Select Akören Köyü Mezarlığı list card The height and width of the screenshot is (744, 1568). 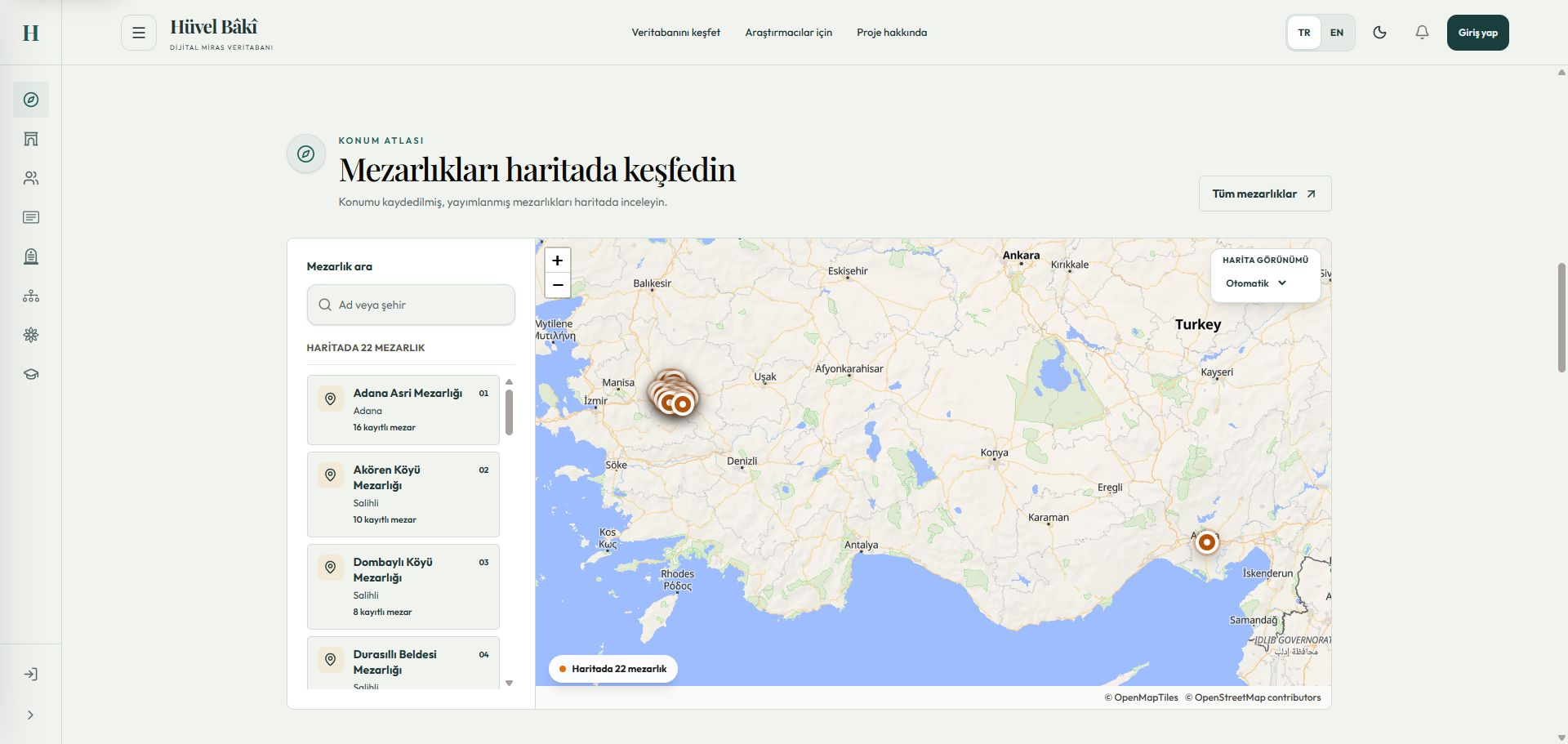coord(403,494)
